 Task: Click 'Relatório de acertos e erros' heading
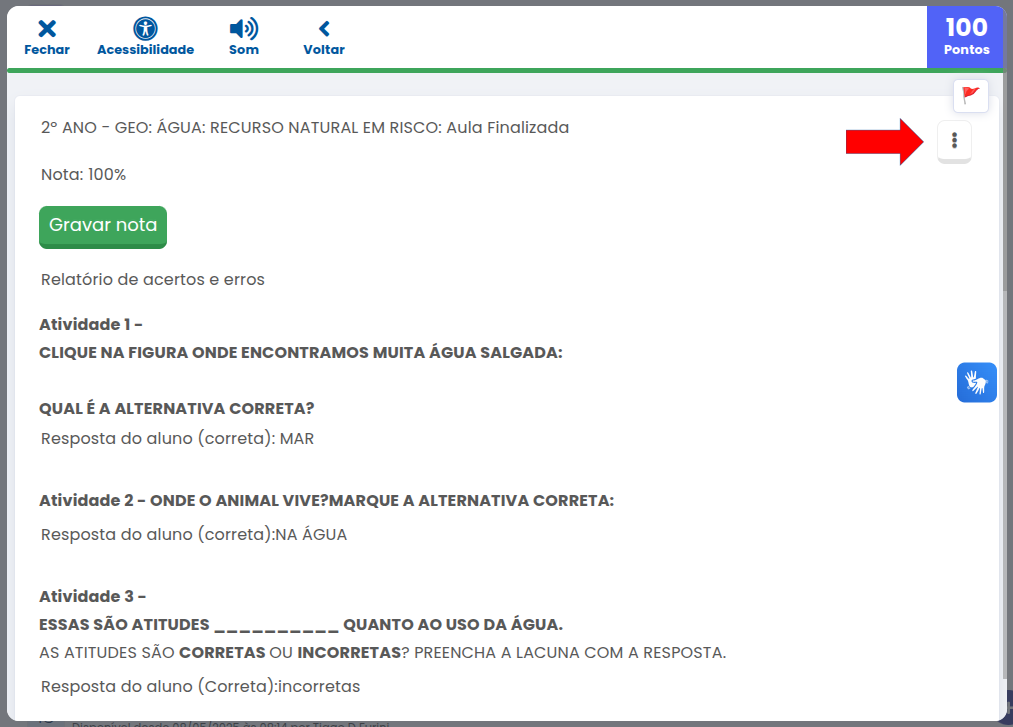153,280
